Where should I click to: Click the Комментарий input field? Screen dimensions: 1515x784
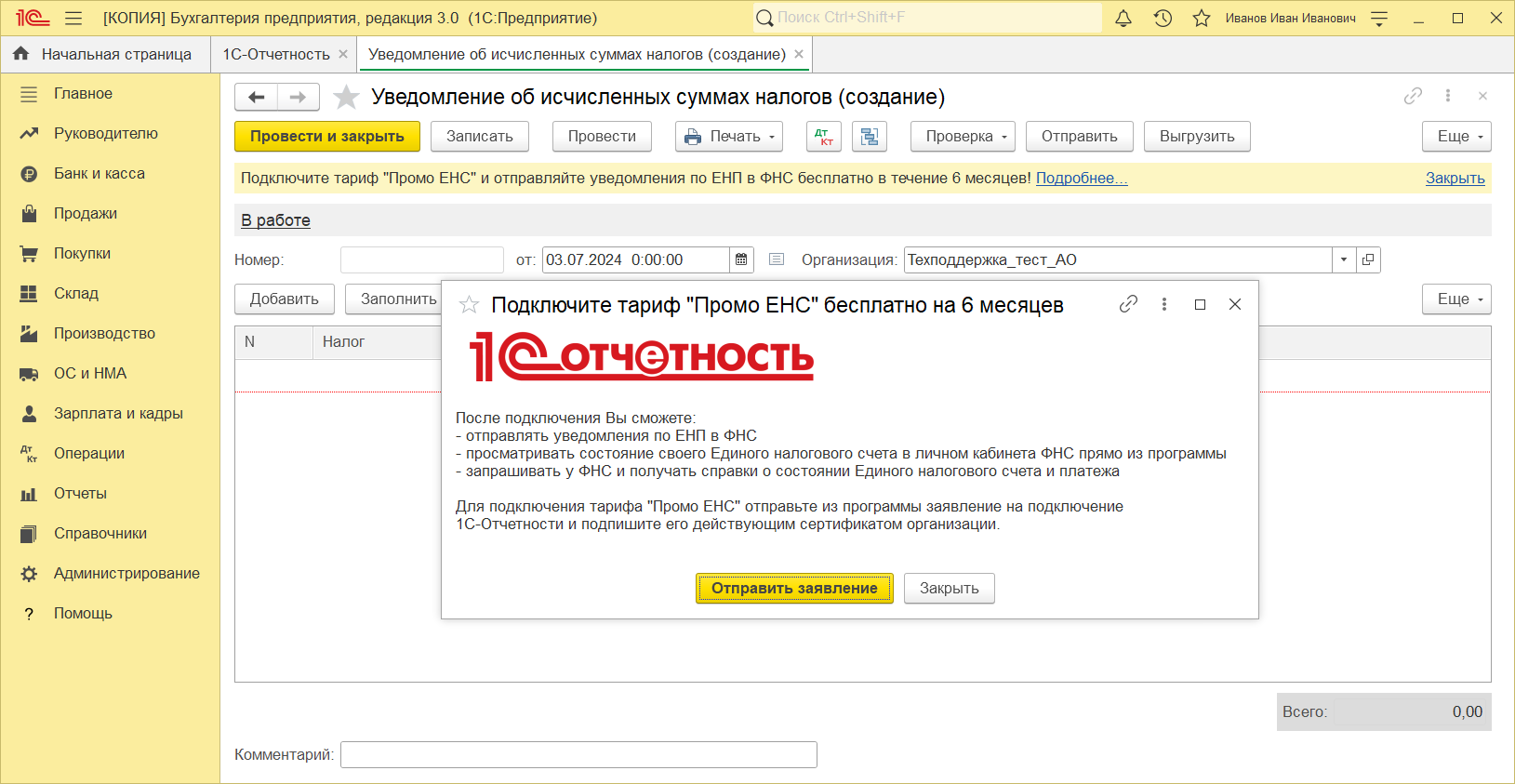(x=578, y=755)
